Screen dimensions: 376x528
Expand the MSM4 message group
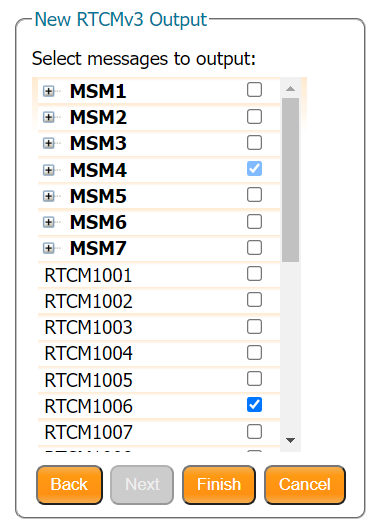(48, 170)
